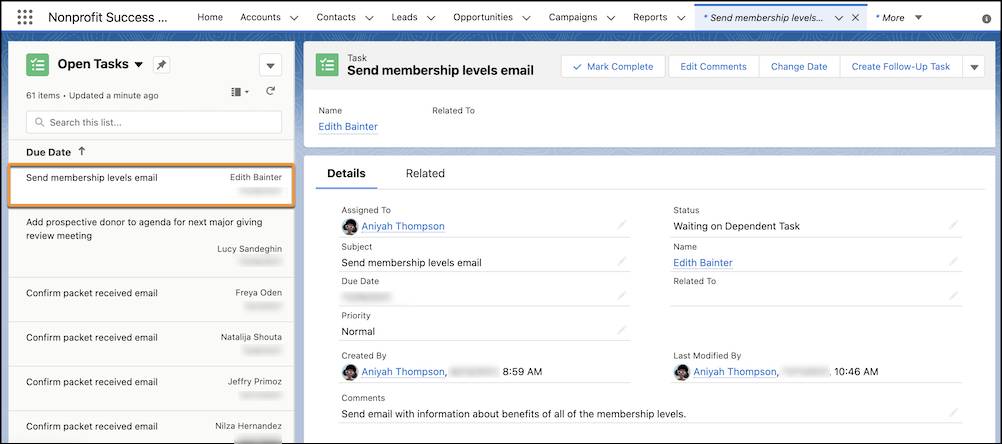1002x444 pixels.
Task: Click Waiting on Dependent Task status value
Action: click(x=736, y=226)
